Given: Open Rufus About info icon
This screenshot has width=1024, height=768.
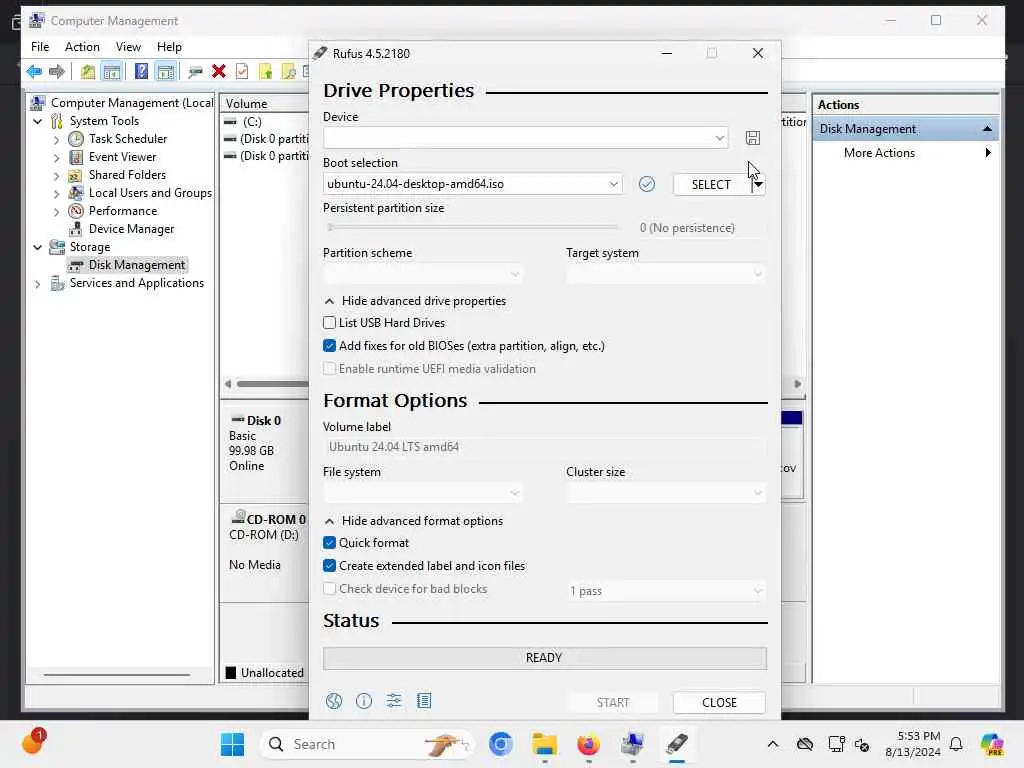Looking at the screenshot, I should click(x=364, y=701).
